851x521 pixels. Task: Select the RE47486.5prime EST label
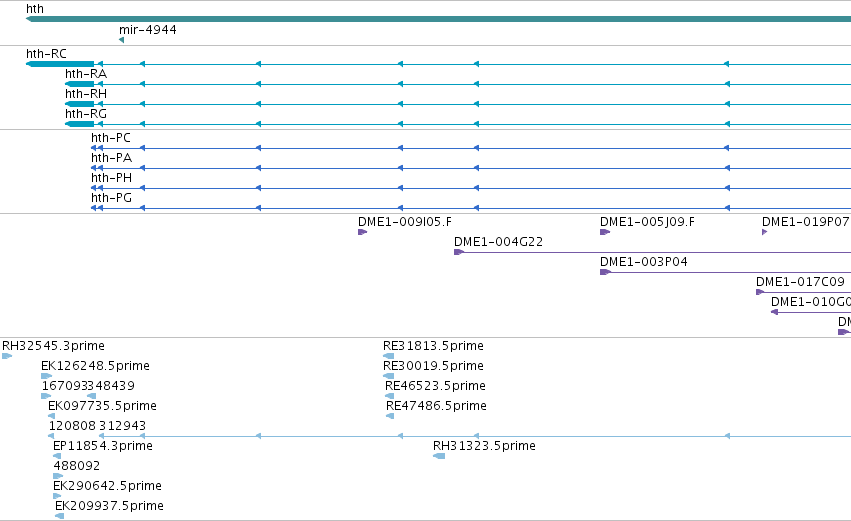pos(436,406)
